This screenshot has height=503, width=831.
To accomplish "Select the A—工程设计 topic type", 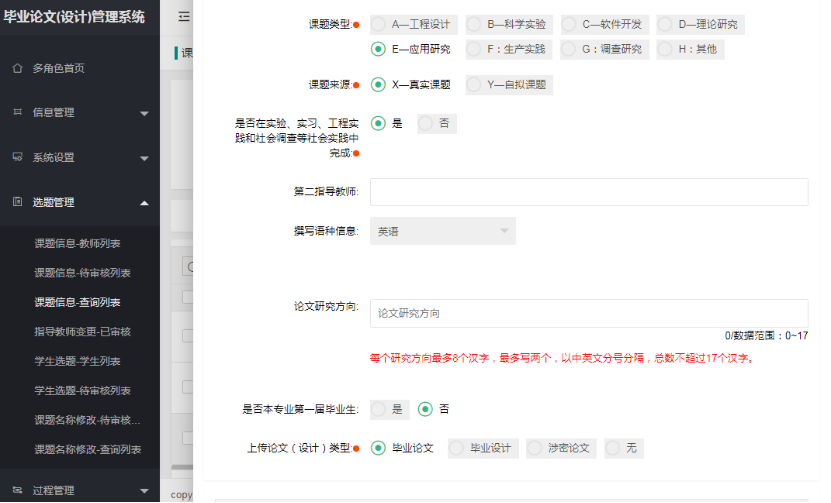I will [378, 24].
